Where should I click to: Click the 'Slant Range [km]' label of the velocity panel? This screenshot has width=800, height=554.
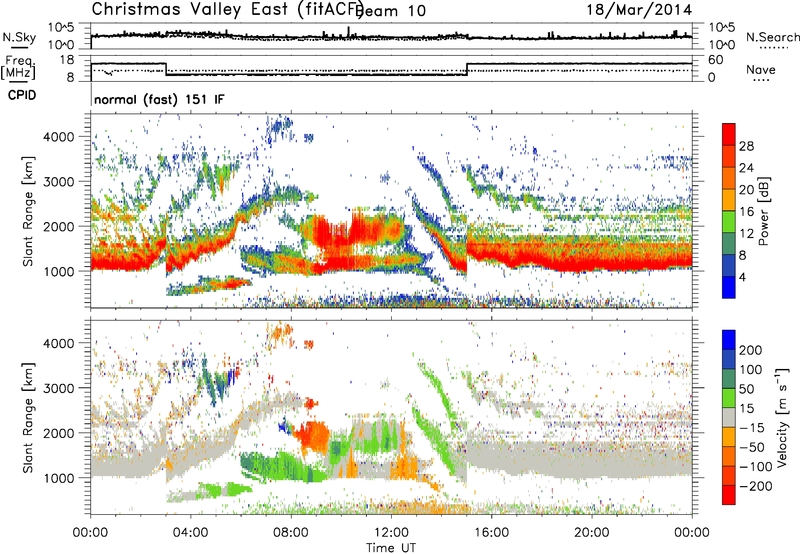point(28,417)
